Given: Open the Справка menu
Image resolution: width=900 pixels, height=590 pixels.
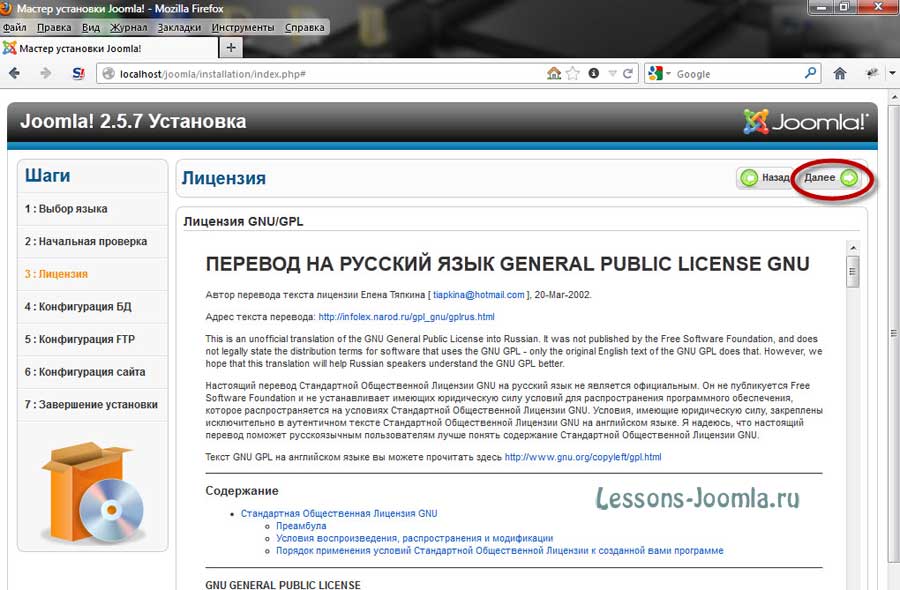Looking at the screenshot, I should pyautogui.click(x=304, y=27).
